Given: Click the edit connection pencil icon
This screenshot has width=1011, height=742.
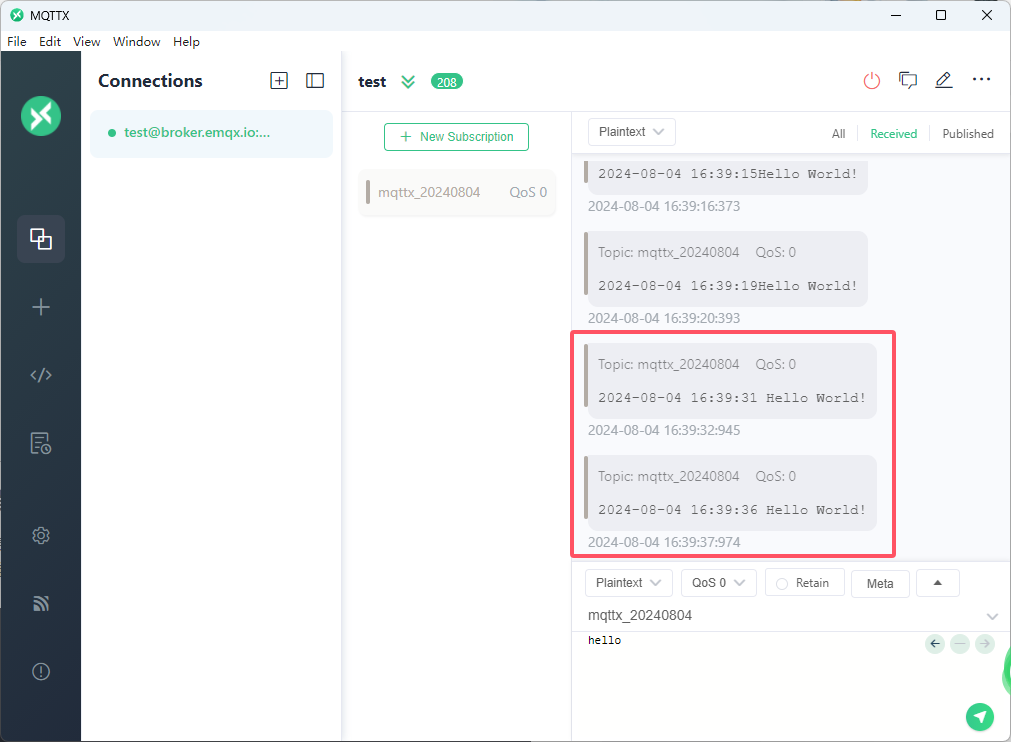Looking at the screenshot, I should click(943, 81).
